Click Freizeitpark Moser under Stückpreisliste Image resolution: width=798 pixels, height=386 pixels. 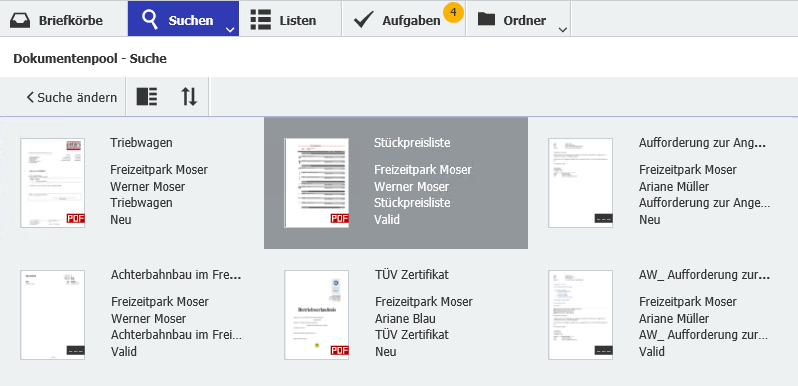point(423,170)
